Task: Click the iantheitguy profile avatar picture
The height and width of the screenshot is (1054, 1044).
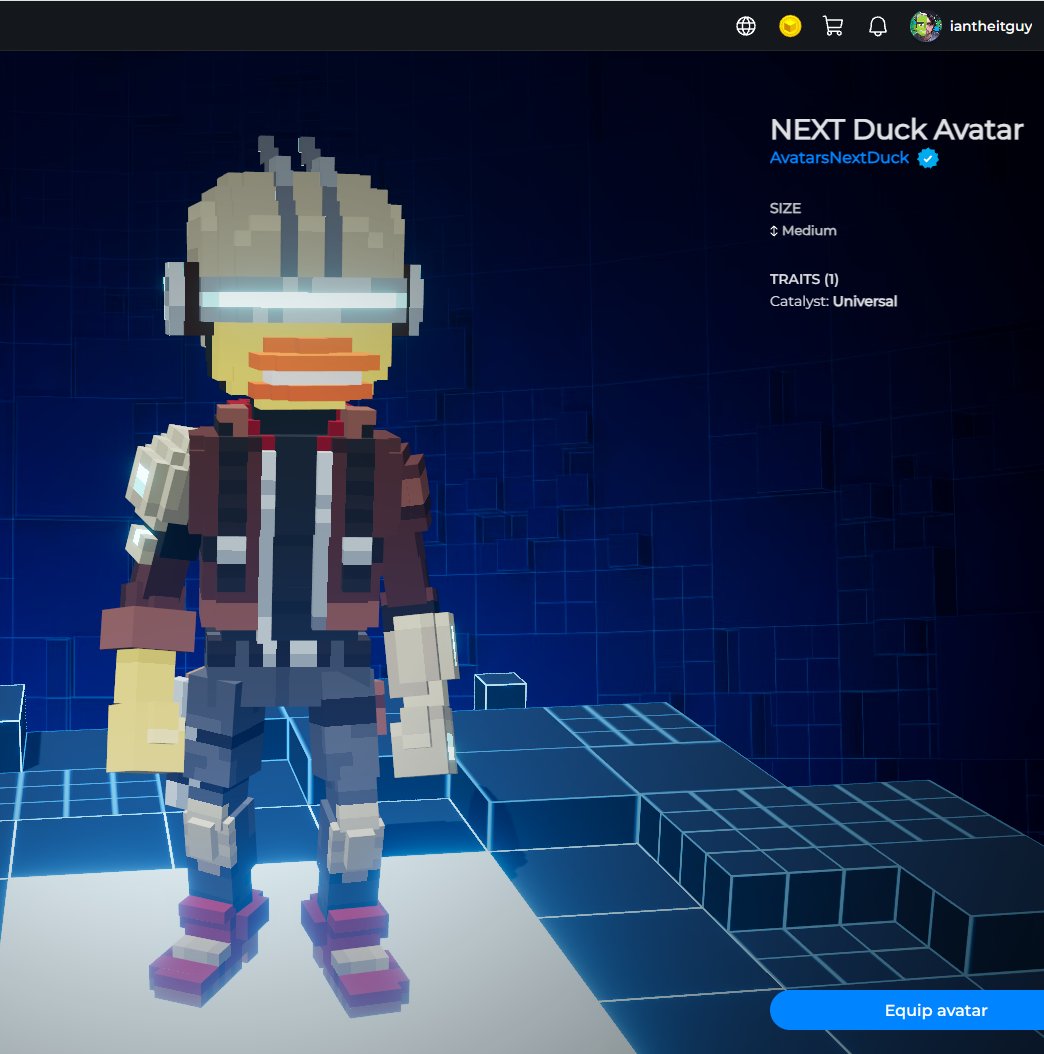Action: click(x=926, y=26)
